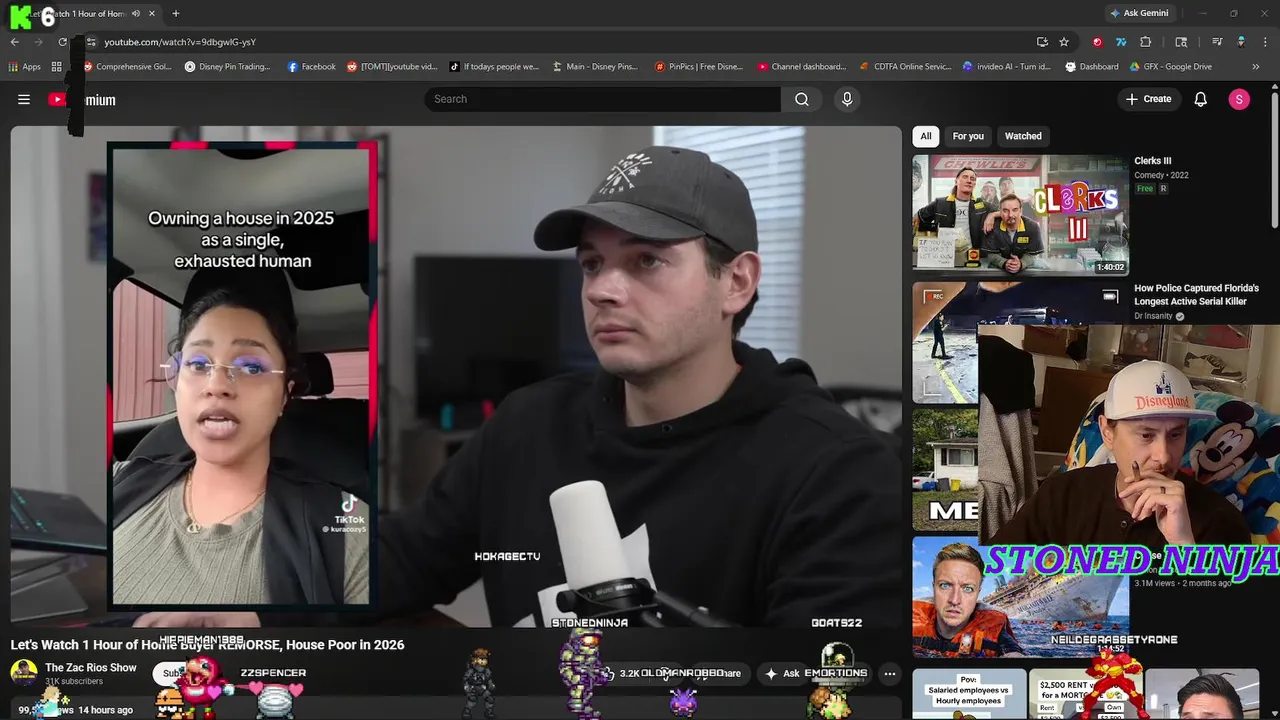Open The Zac Rios Show channel

pos(91,668)
